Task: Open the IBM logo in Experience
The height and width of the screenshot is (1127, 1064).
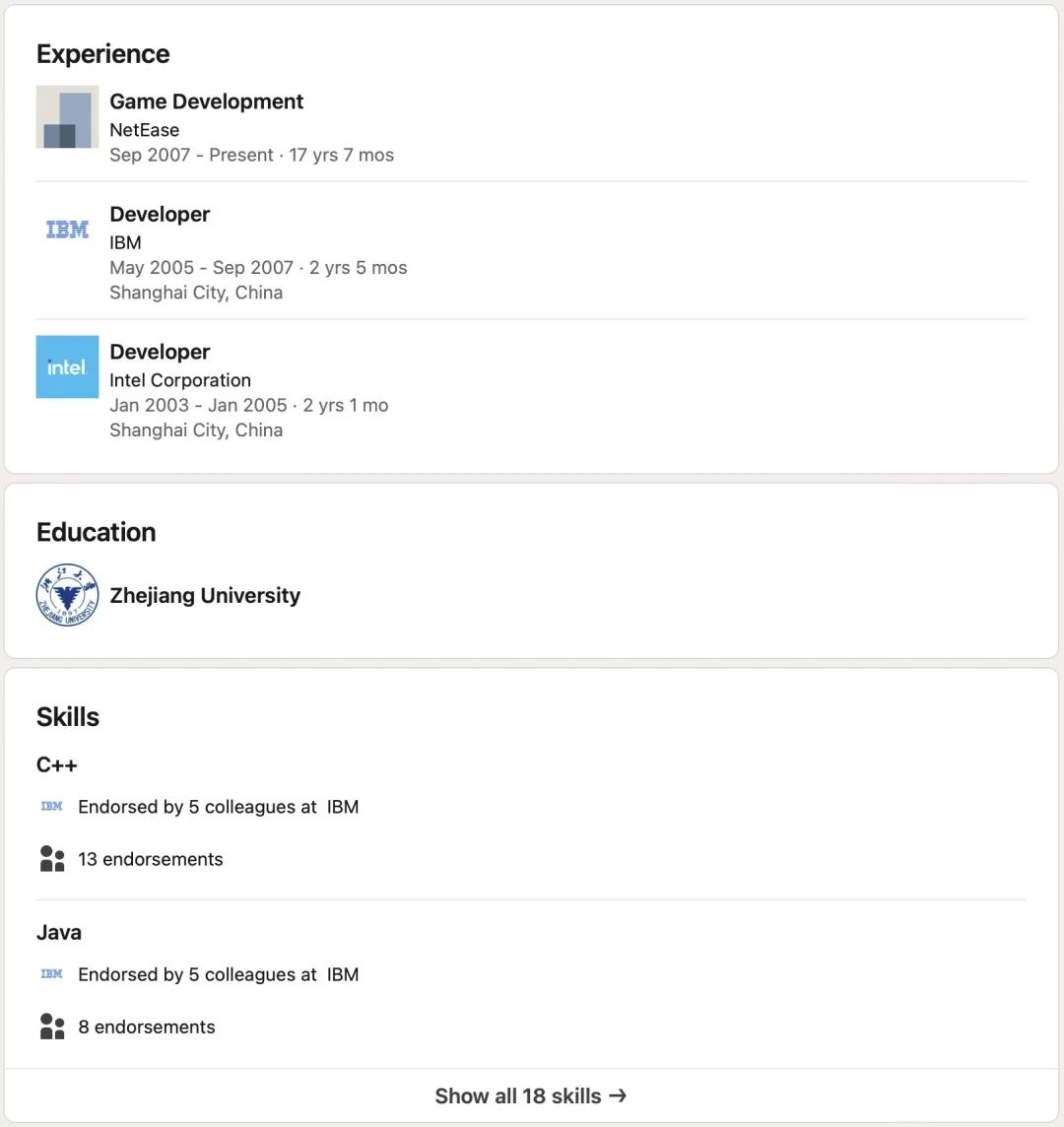Action: point(68,230)
